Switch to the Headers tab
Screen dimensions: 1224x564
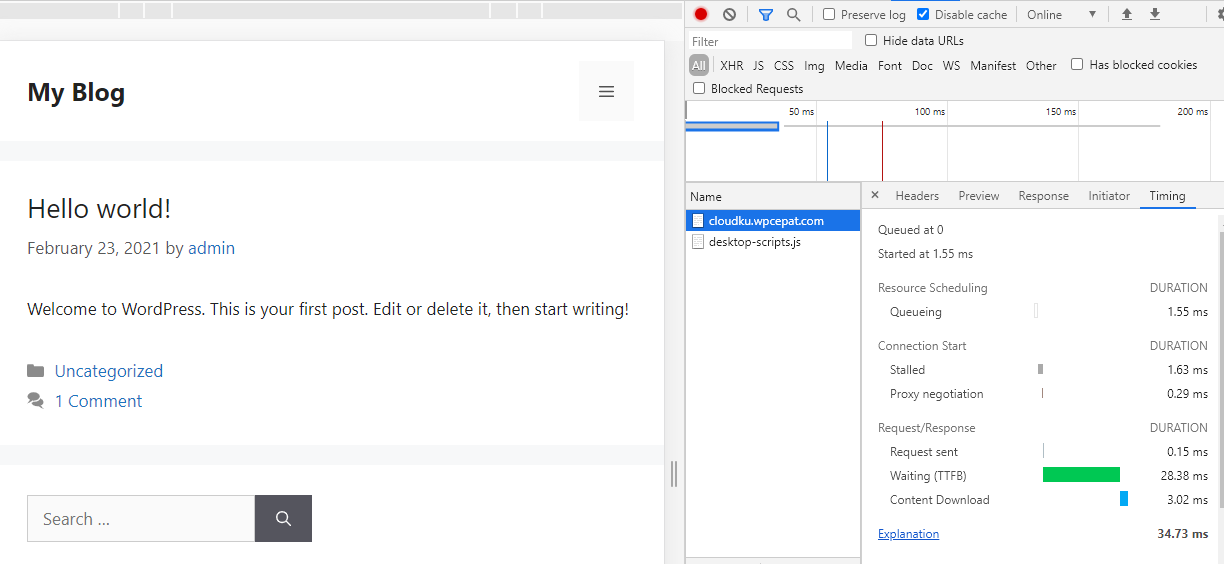tap(917, 196)
